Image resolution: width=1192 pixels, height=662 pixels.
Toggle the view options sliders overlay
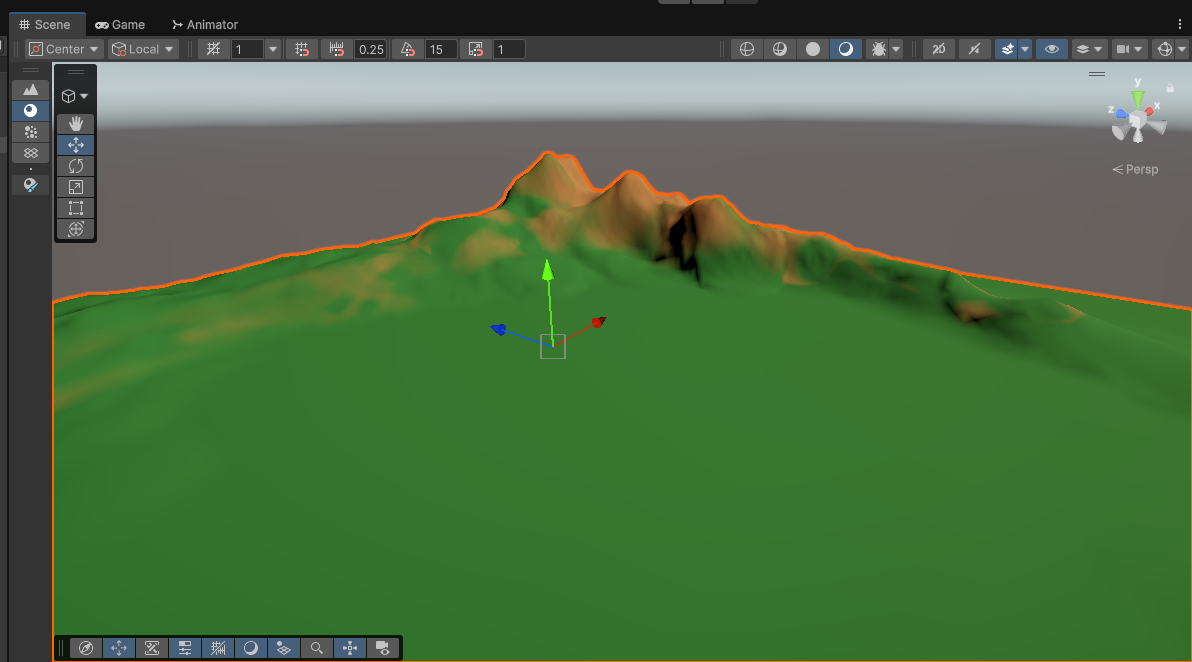pyautogui.click(x=185, y=648)
